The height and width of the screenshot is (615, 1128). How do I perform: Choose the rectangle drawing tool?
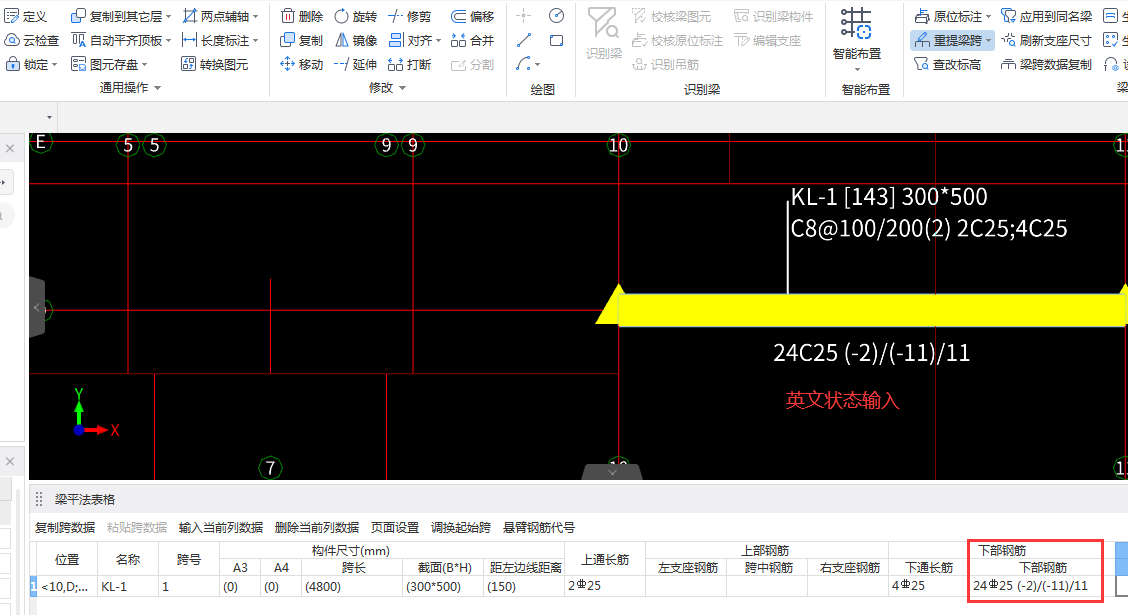click(x=556, y=40)
